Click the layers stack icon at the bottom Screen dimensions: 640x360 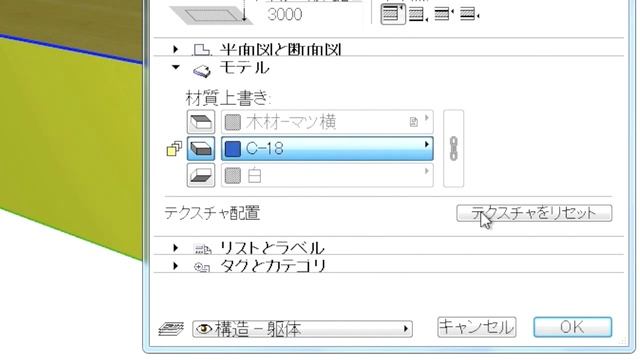coord(171,329)
